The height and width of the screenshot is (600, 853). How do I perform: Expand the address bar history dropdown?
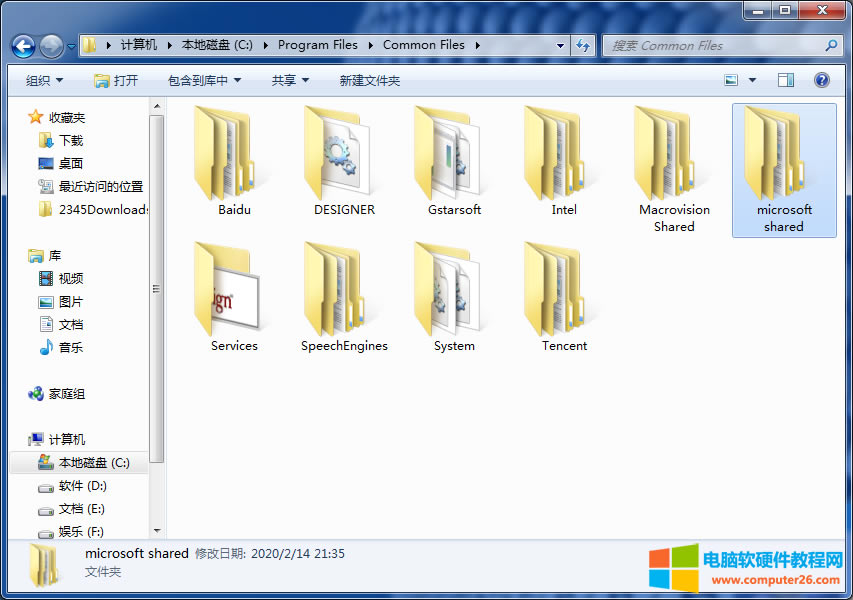point(560,46)
